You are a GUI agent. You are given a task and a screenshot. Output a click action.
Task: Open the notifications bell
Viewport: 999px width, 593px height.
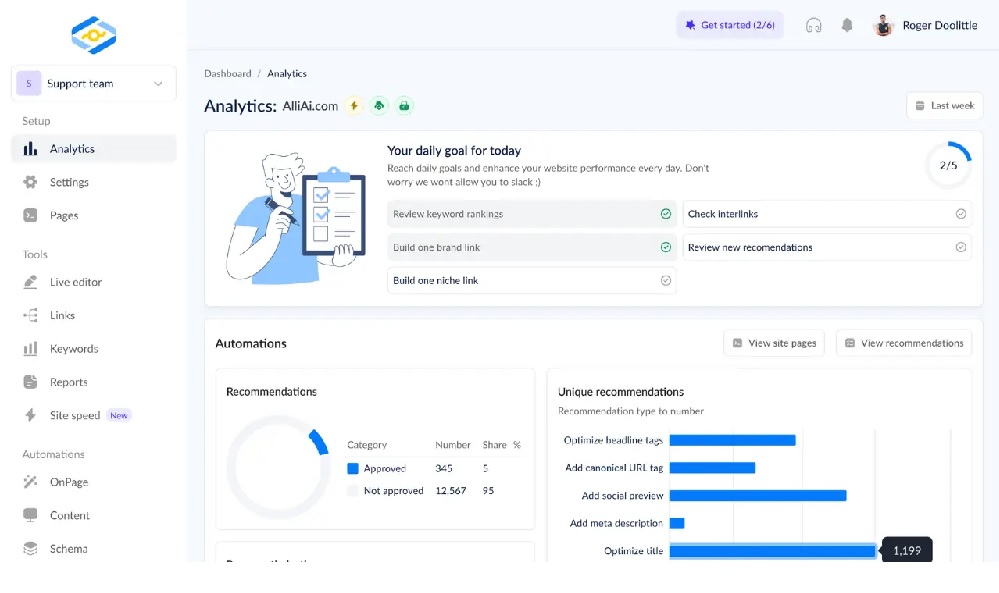(x=847, y=26)
